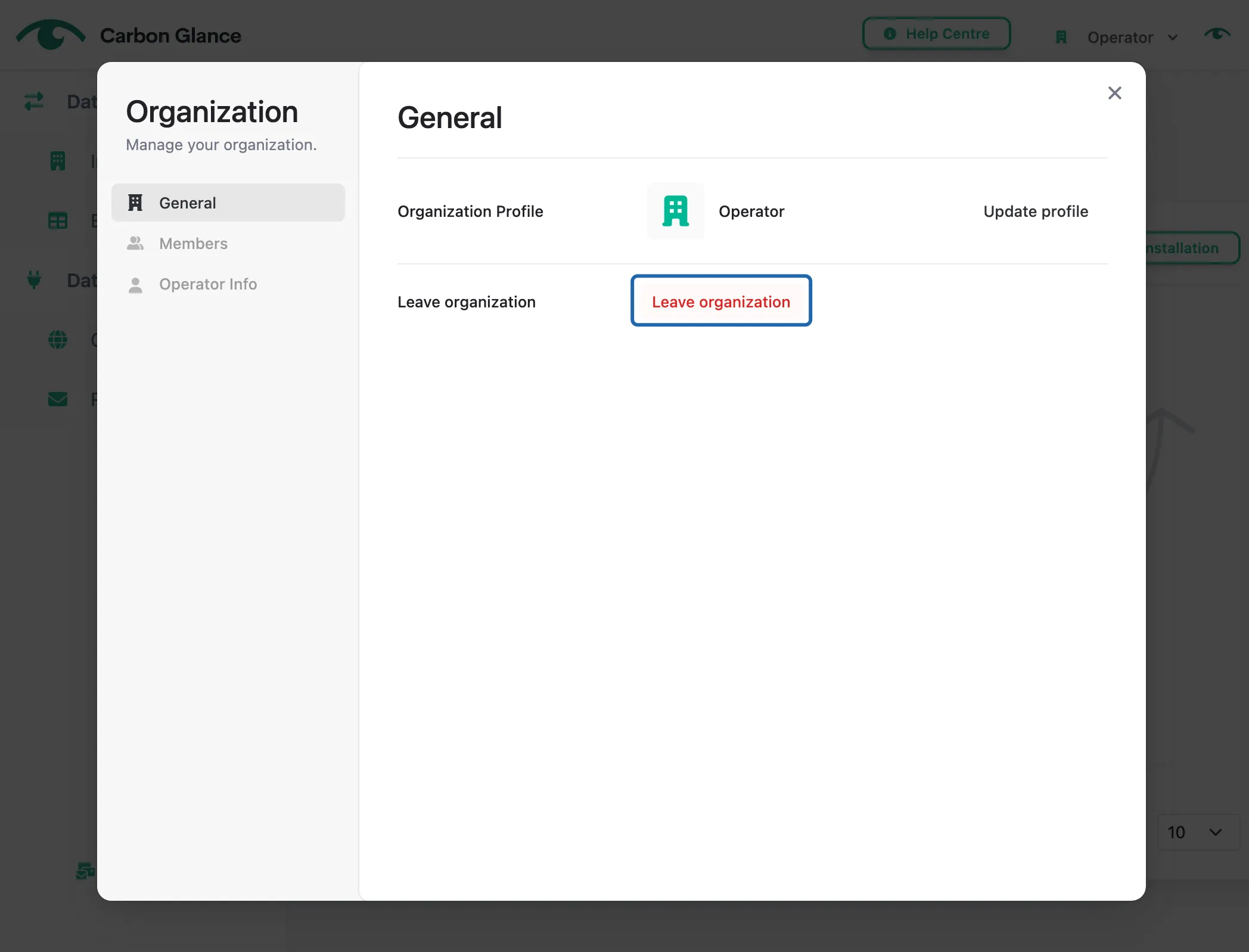Open the Operator Info tab
This screenshot has height=952, width=1249.
228,284
